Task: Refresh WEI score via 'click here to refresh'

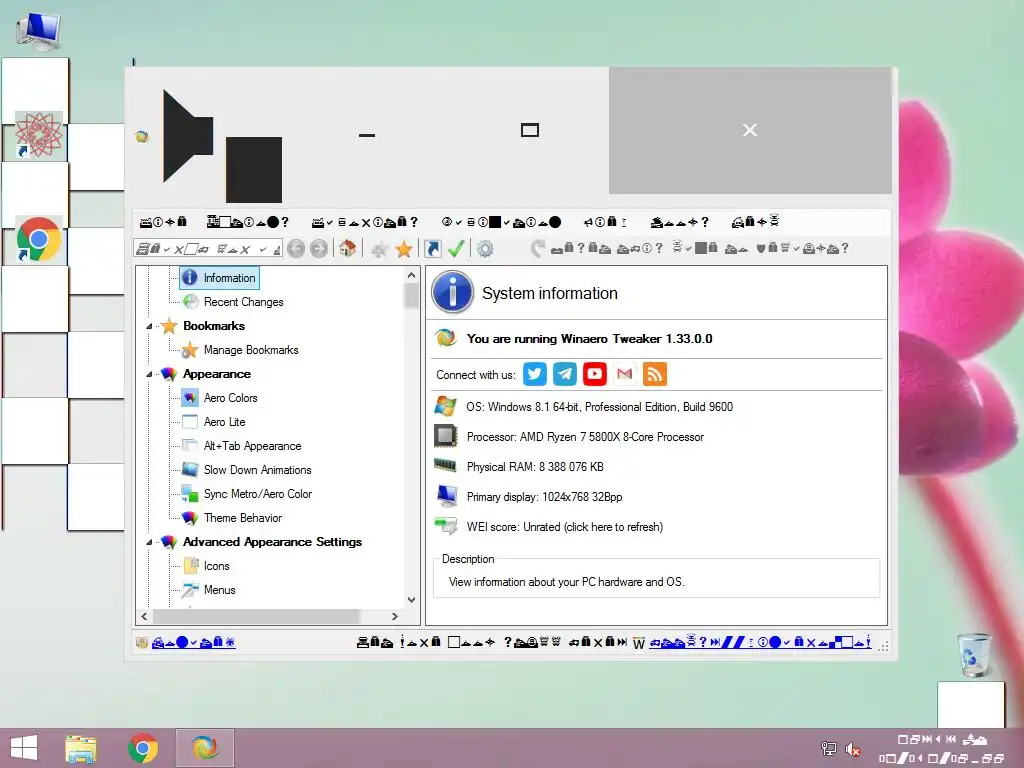Action: [613, 527]
